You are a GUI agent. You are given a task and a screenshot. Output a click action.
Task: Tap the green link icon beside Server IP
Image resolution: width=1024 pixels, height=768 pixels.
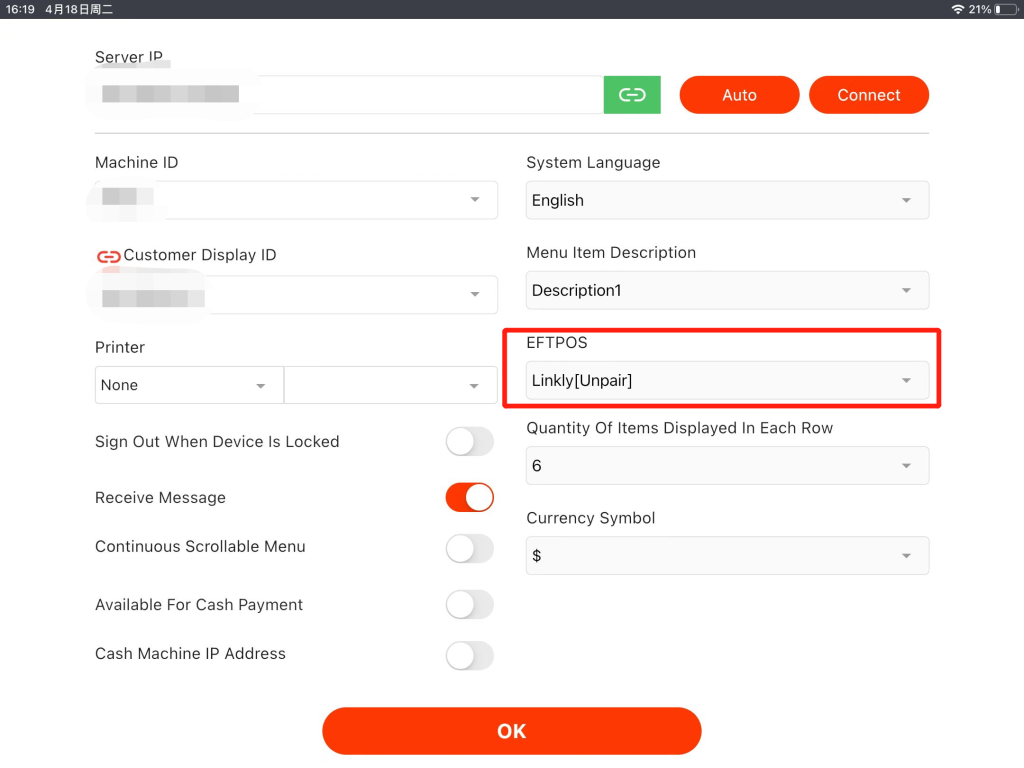click(x=632, y=95)
